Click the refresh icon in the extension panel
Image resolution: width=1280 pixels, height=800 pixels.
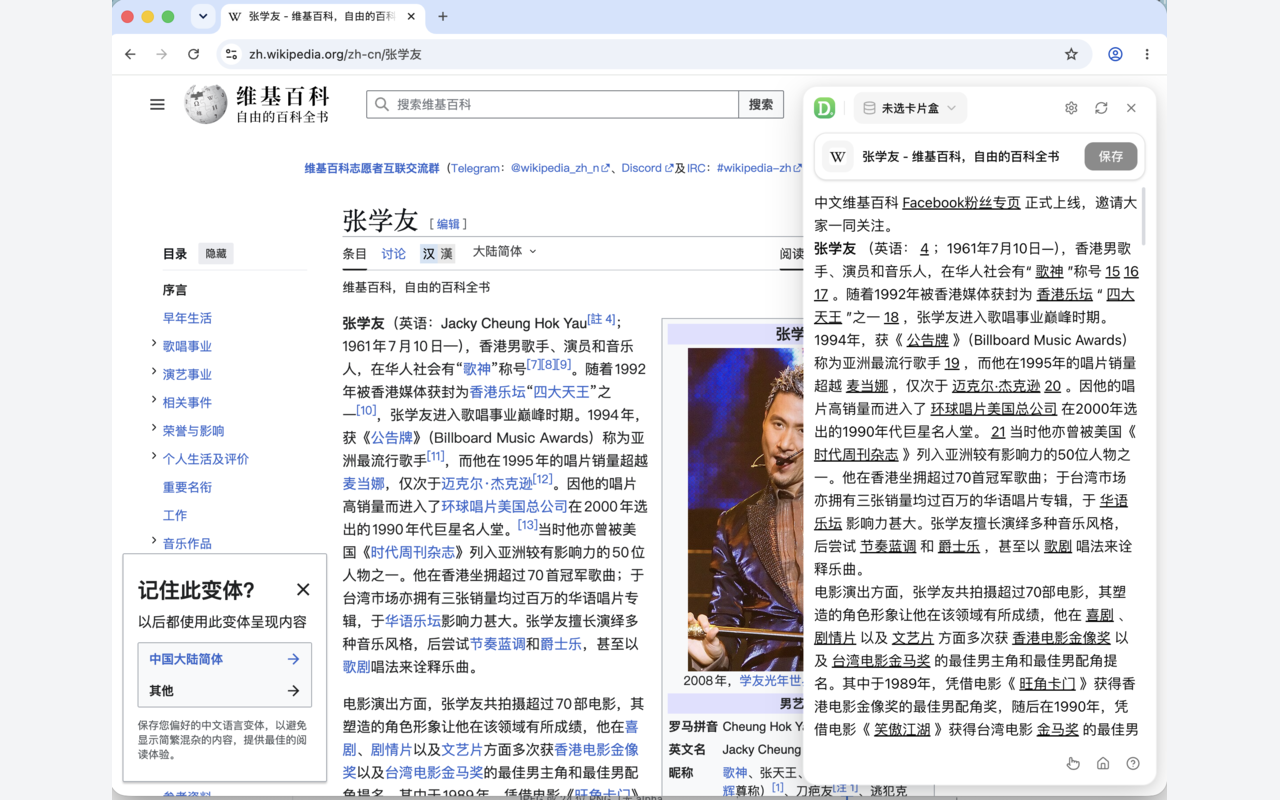[1101, 108]
